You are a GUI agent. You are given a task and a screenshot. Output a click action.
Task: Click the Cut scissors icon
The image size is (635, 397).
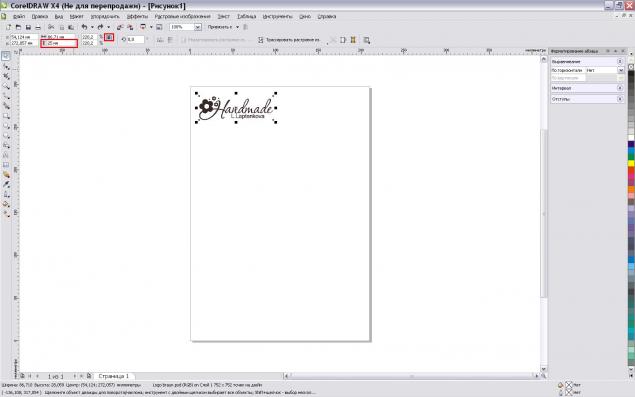pyautogui.click(x=51, y=27)
